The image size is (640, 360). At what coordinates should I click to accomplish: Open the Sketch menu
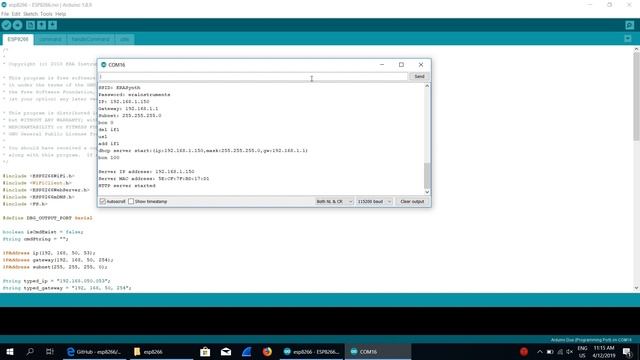click(x=30, y=14)
